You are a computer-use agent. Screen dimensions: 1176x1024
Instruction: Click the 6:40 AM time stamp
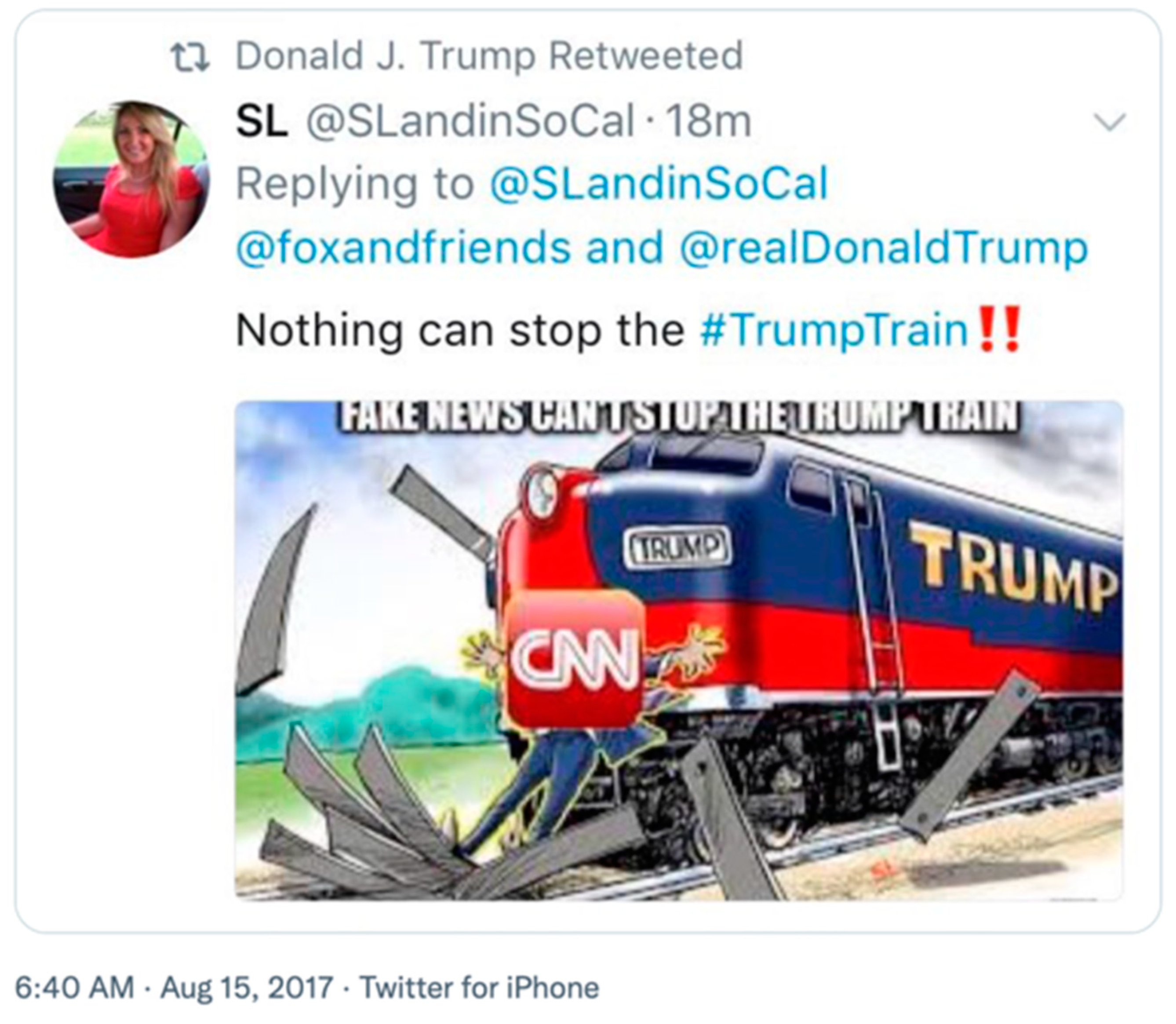pos(74,988)
